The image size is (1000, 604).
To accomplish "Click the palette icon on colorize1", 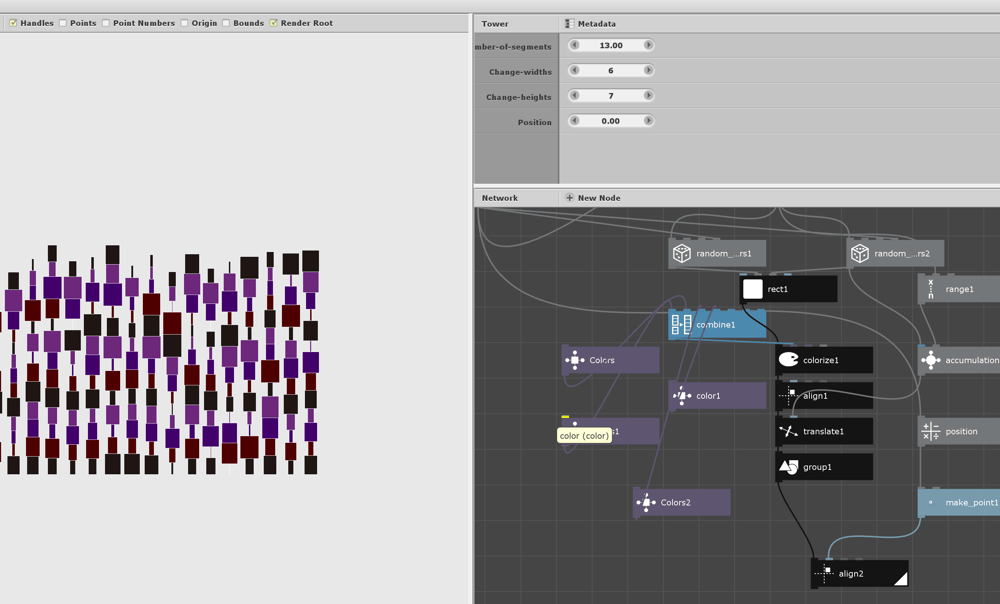I will coord(788,360).
